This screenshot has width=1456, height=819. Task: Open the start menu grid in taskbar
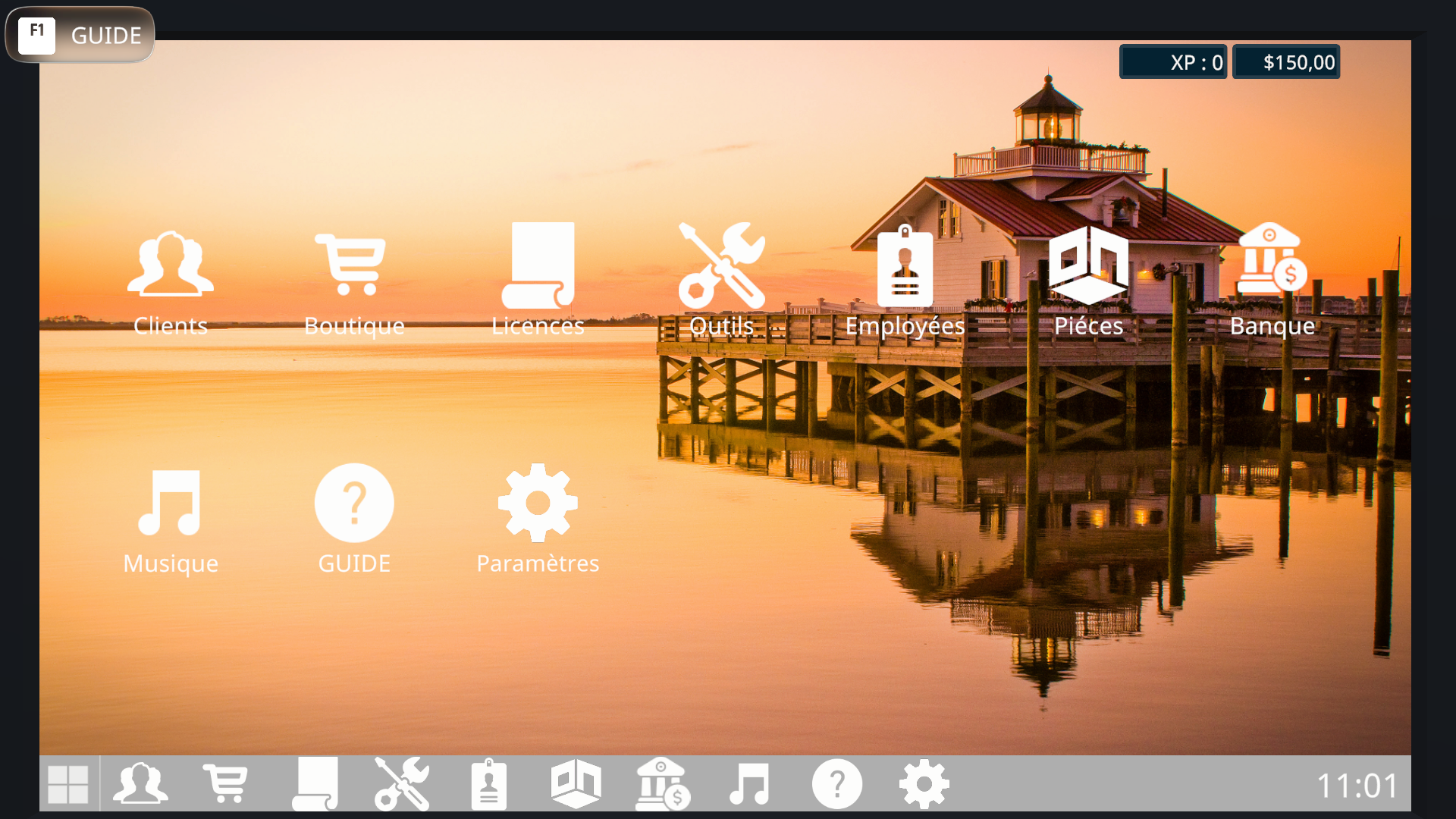coord(68,784)
